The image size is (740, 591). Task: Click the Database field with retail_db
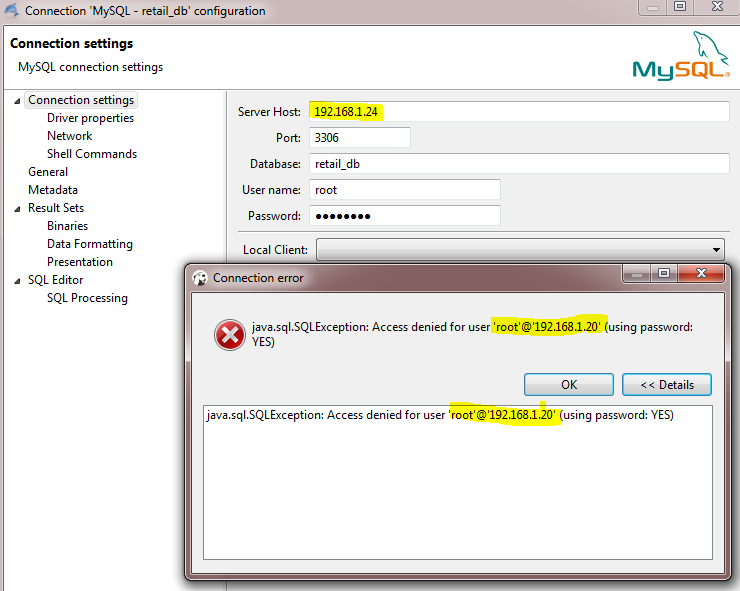click(x=519, y=164)
